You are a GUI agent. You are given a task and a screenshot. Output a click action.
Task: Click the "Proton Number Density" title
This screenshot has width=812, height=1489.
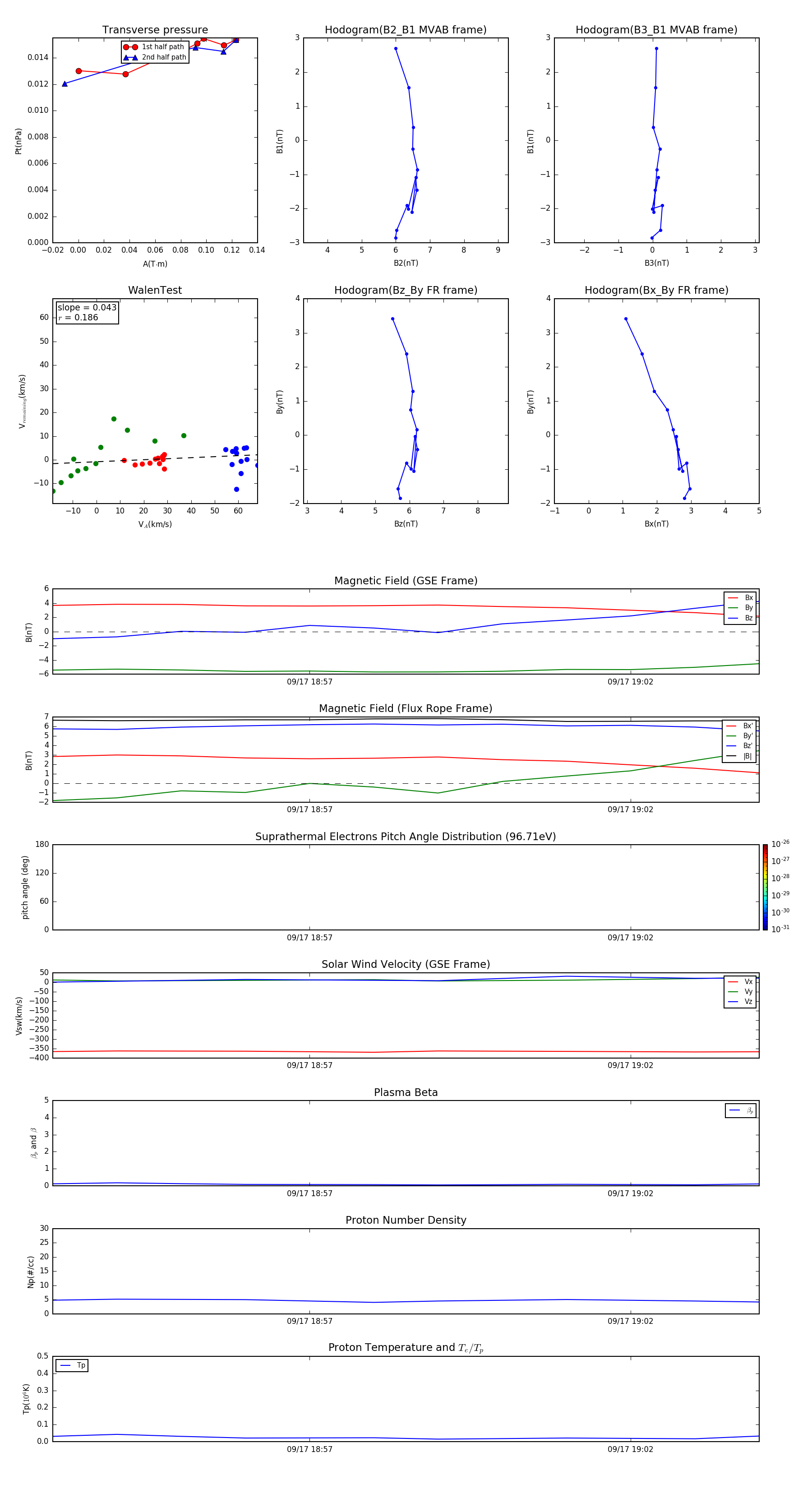point(406,1220)
